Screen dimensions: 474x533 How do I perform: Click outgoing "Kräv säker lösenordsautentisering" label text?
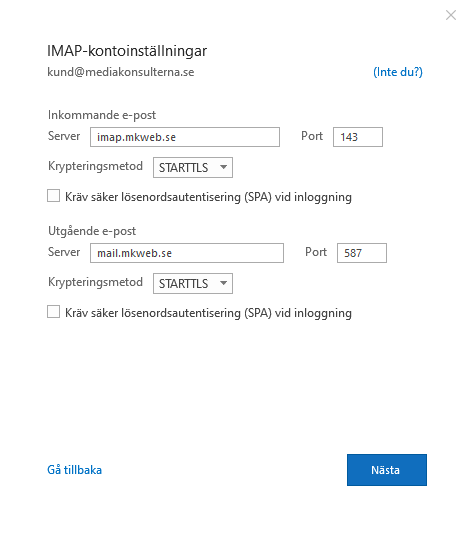click(208, 313)
